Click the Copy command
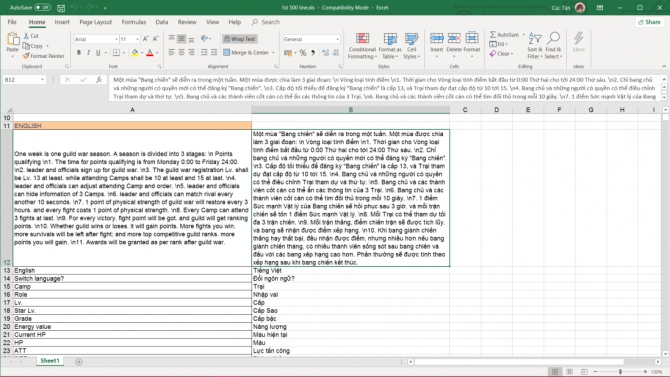This screenshot has width=670, height=377. tap(34, 46)
